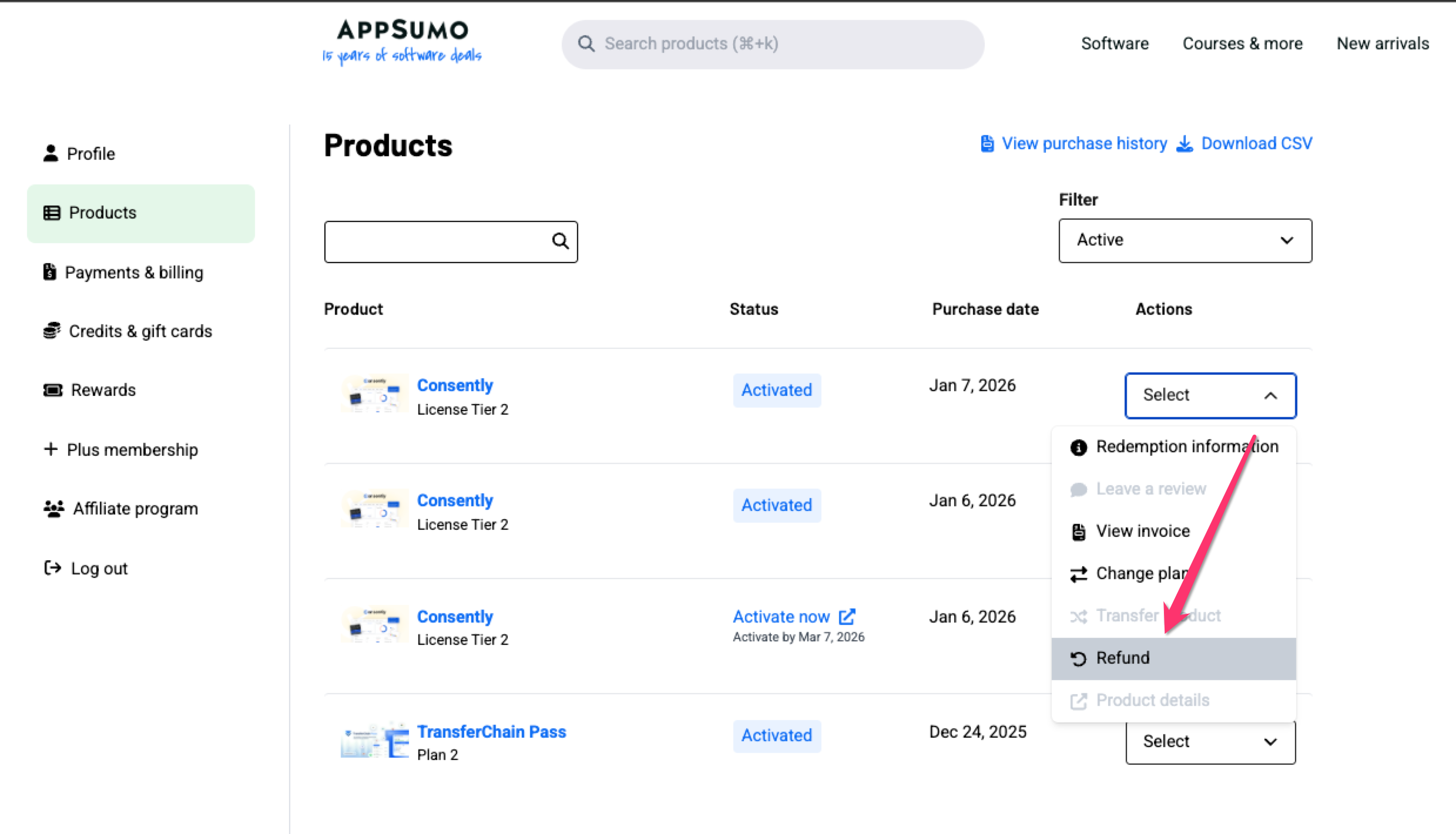Screen dimensions: 1456x834
Task: Click the Download CSV download icon
Action: click(x=1185, y=144)
